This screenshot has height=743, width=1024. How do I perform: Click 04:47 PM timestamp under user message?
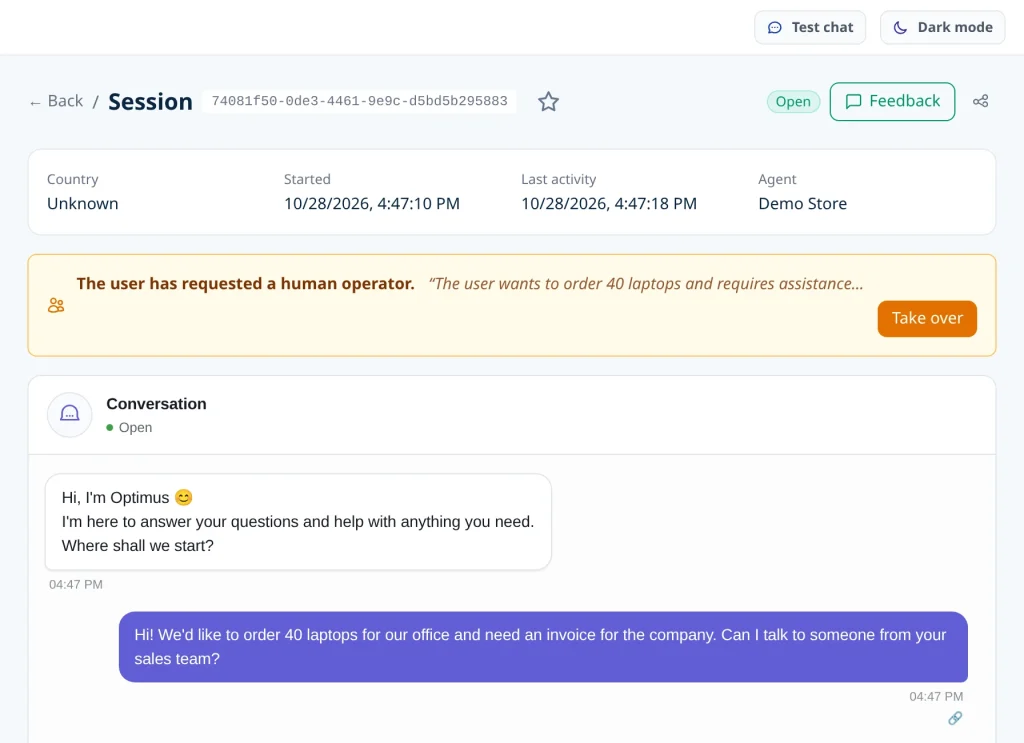coord(936,697)
